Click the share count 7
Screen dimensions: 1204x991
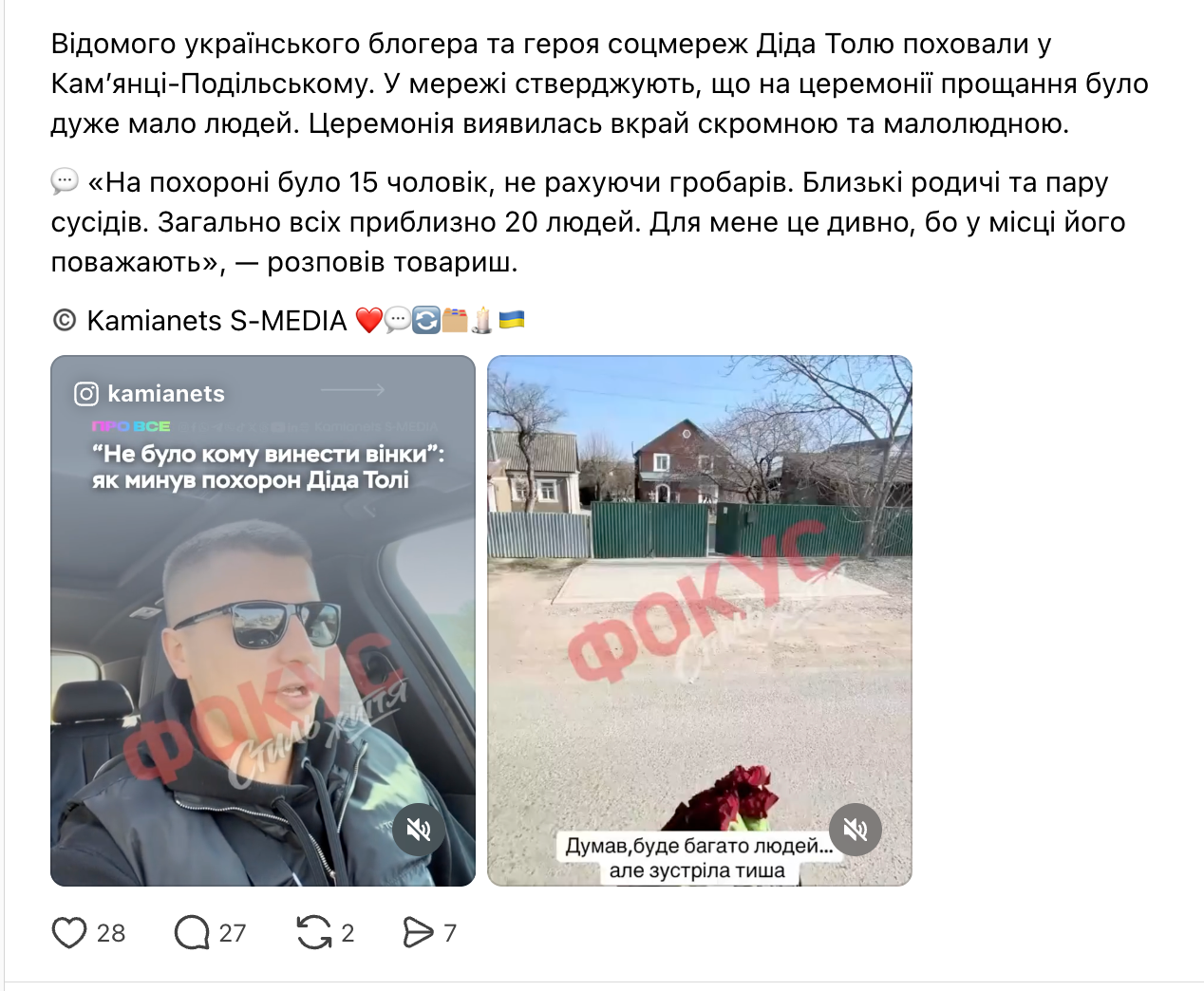tap(450, 933)
